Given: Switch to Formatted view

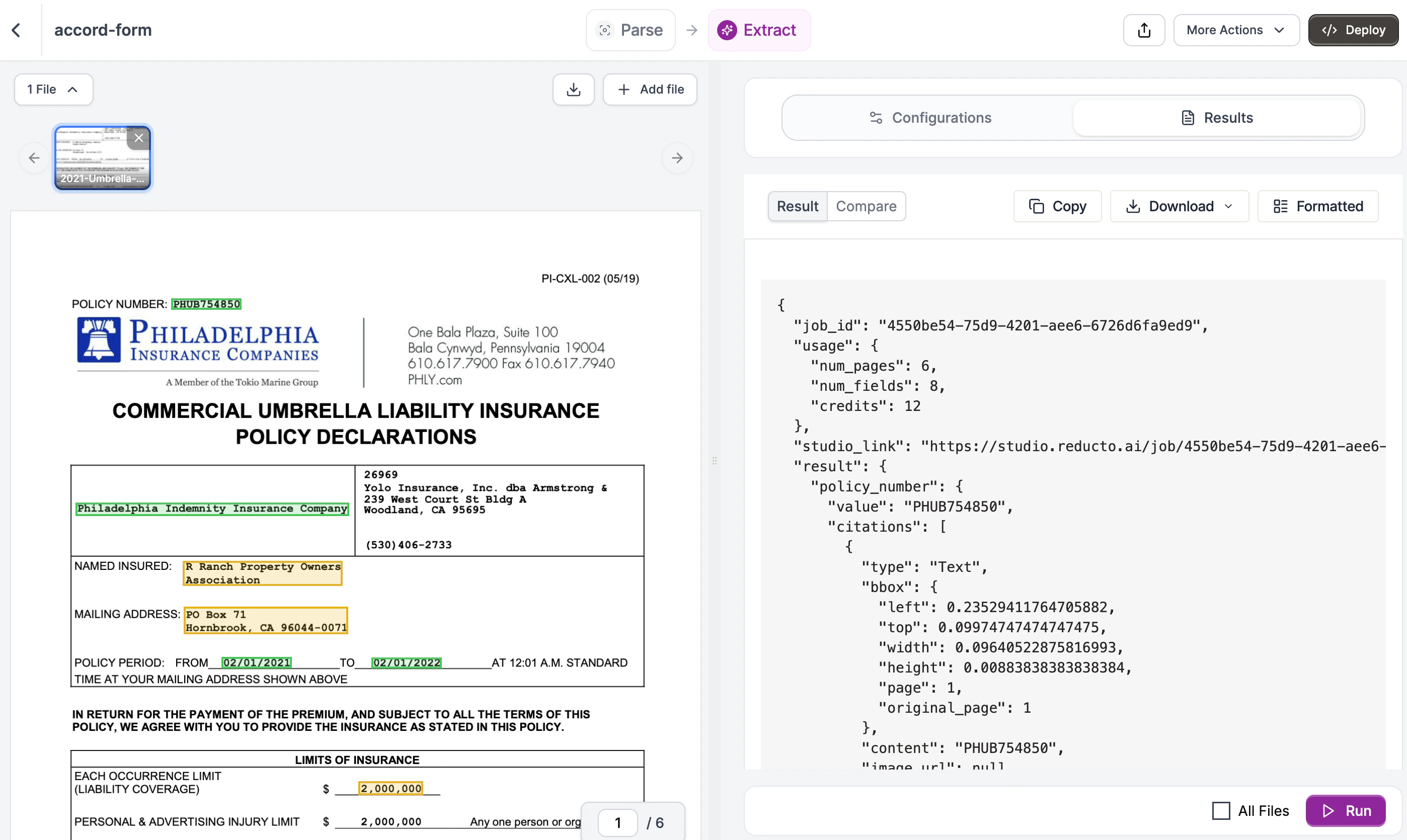Looking at the screenshot, I should coord(1317,206).
